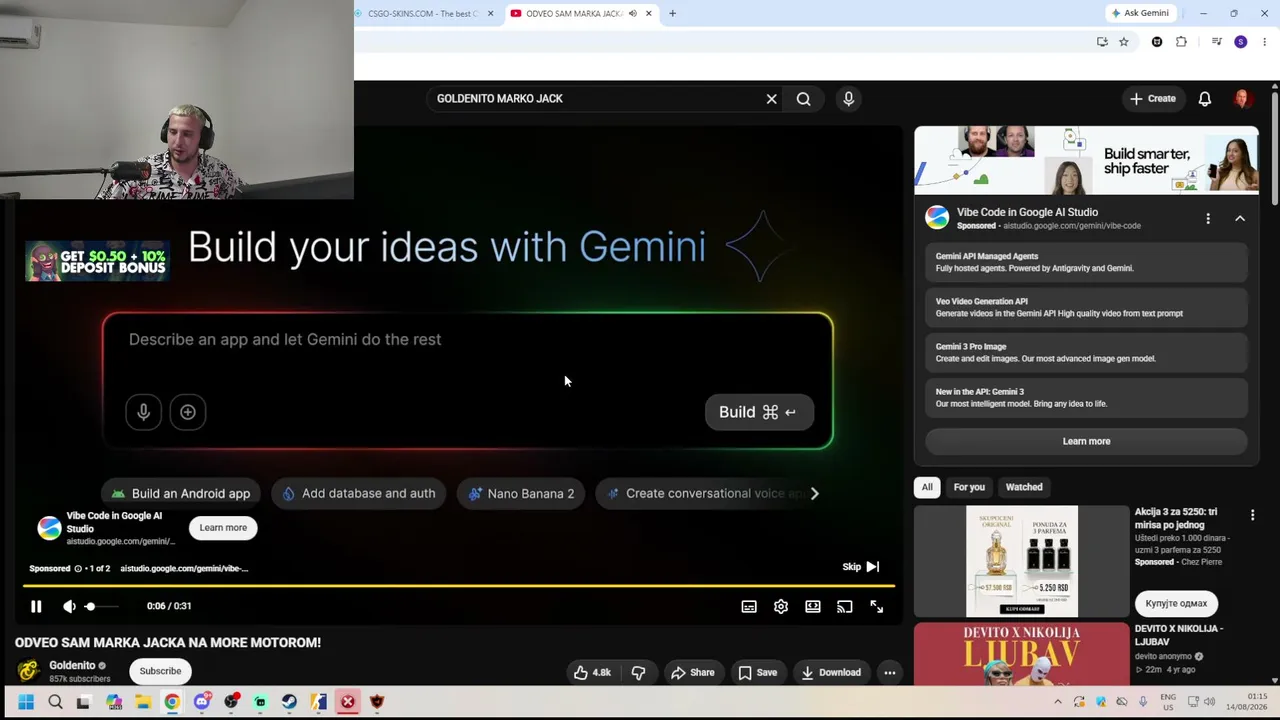Open options for the Vibe Code ad
Viewport: 1280px width, 720px height.
point(1208,218)
